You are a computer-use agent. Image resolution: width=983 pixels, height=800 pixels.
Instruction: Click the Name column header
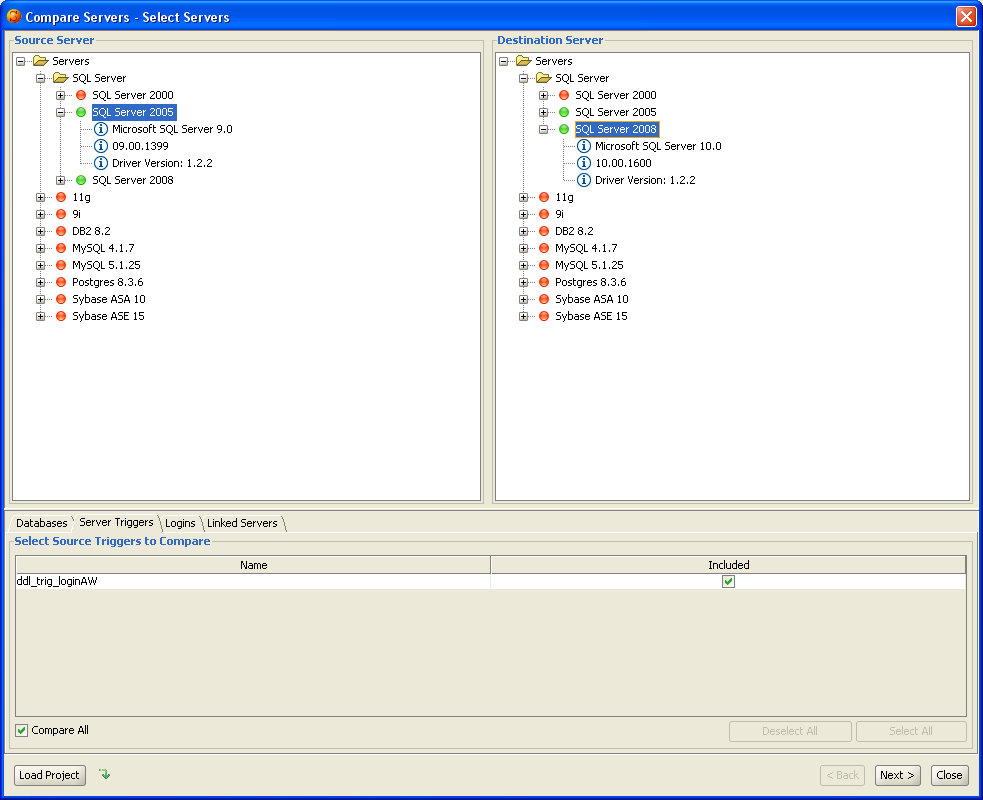(253, 565)
